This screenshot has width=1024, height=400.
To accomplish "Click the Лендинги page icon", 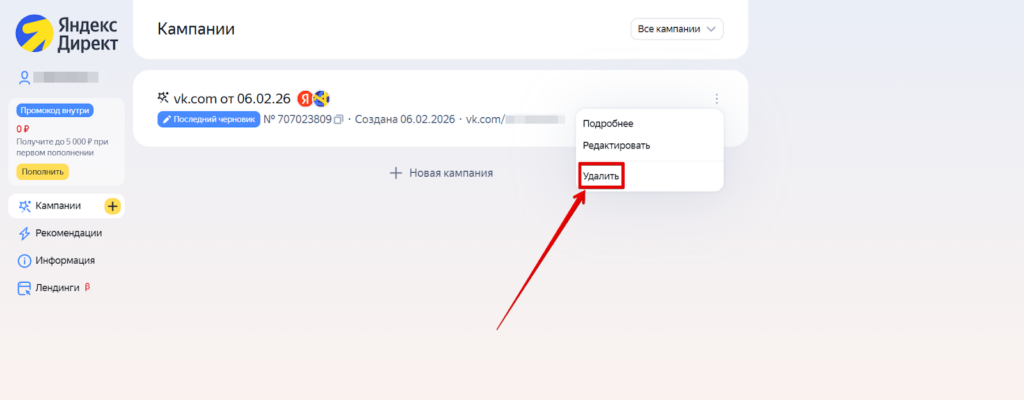I will tap(25, 288).
